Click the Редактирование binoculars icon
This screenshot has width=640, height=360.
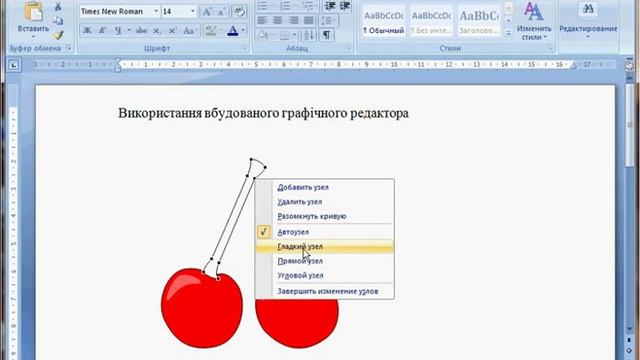coord(588,9)
